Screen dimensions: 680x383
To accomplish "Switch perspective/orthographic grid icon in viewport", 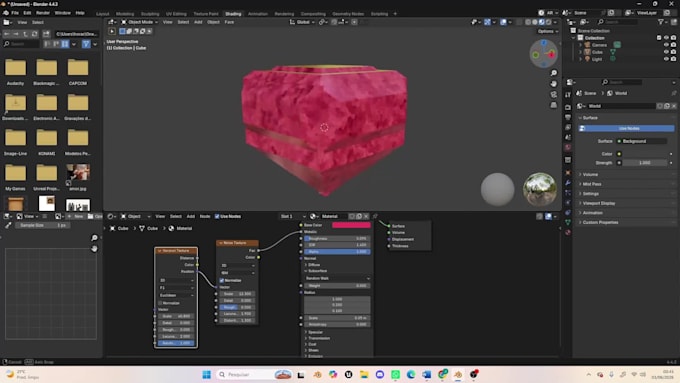I will (x=554, y=105).
